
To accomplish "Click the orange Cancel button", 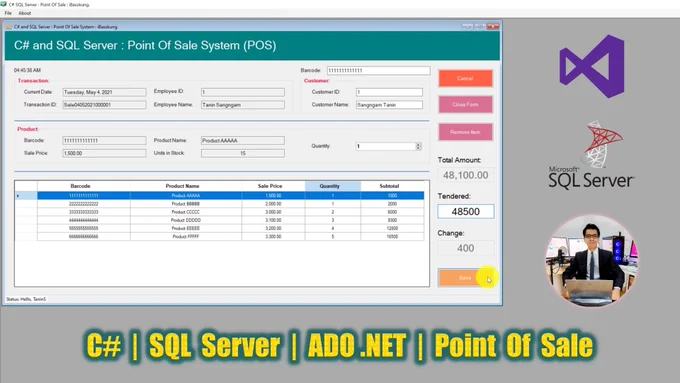I will click(465, 79).
